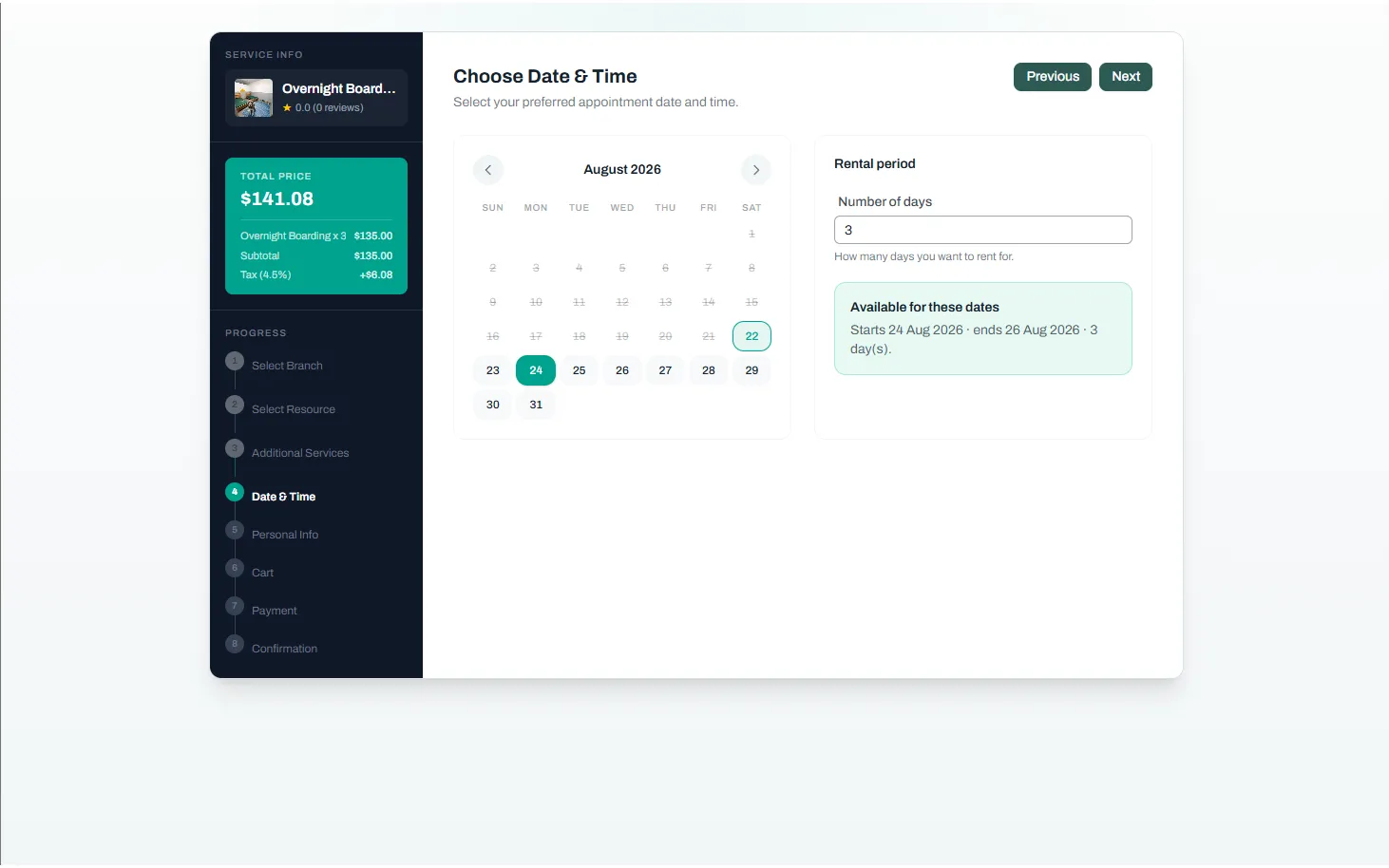The image size is (1389, 868).
Task: Open the Cart step
Action: pyautogui.click(x=250, y=572)
